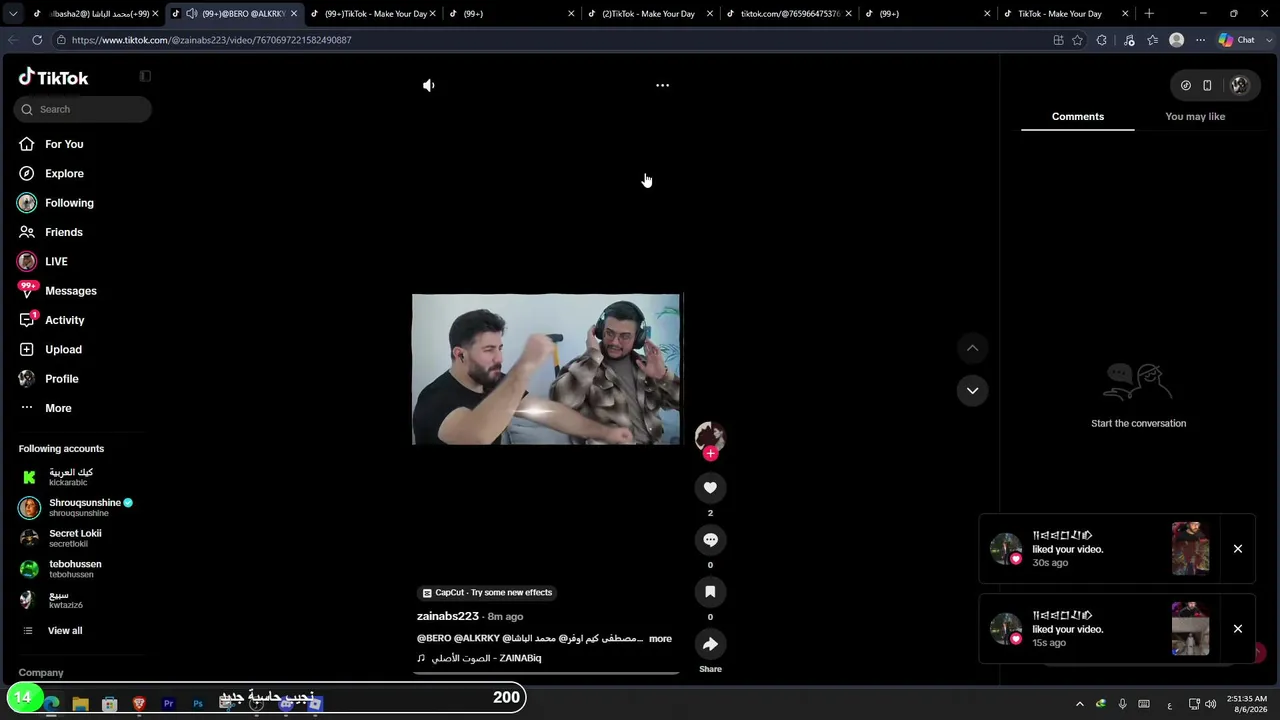1280x720 pixels.
Task: Open the For You feed
Action: point(64,144)
